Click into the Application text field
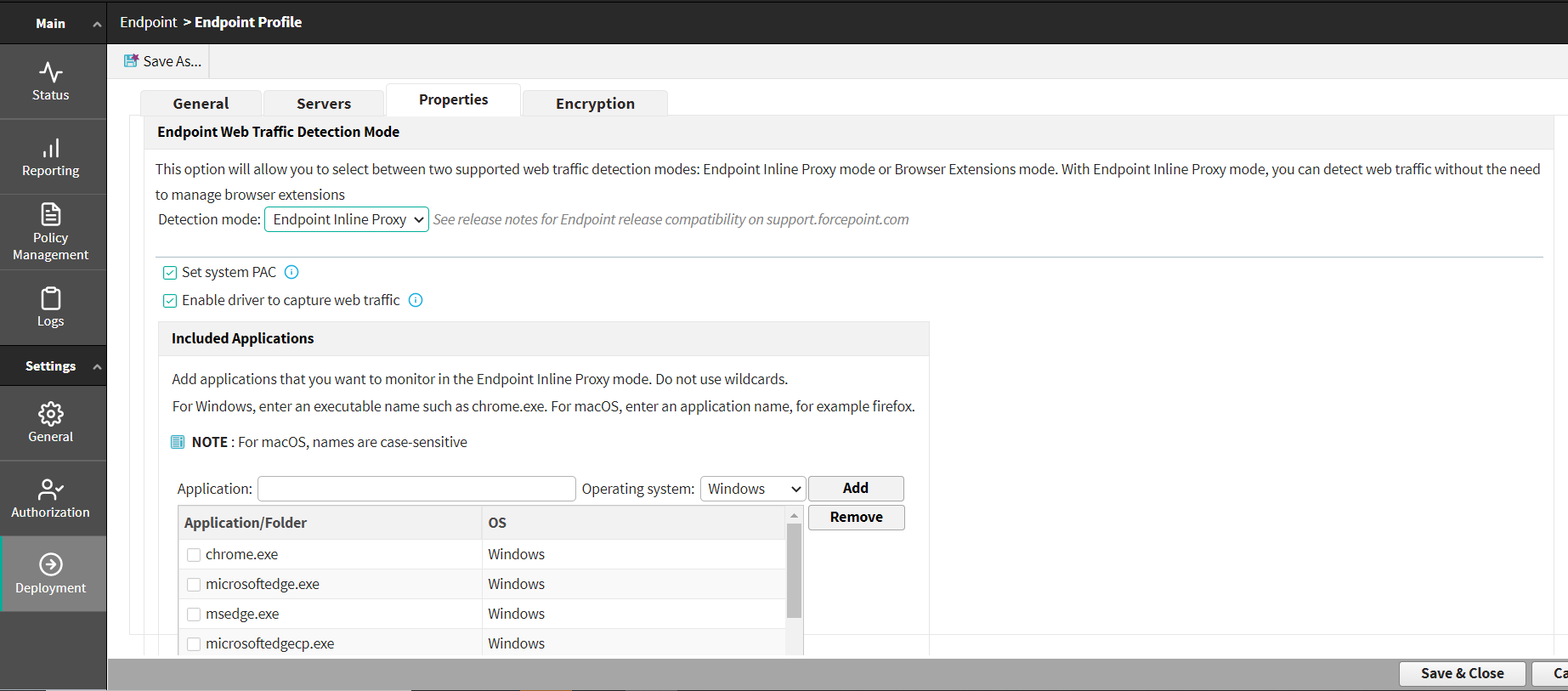Screen dimensions: 1568x691 pos(416,489)
